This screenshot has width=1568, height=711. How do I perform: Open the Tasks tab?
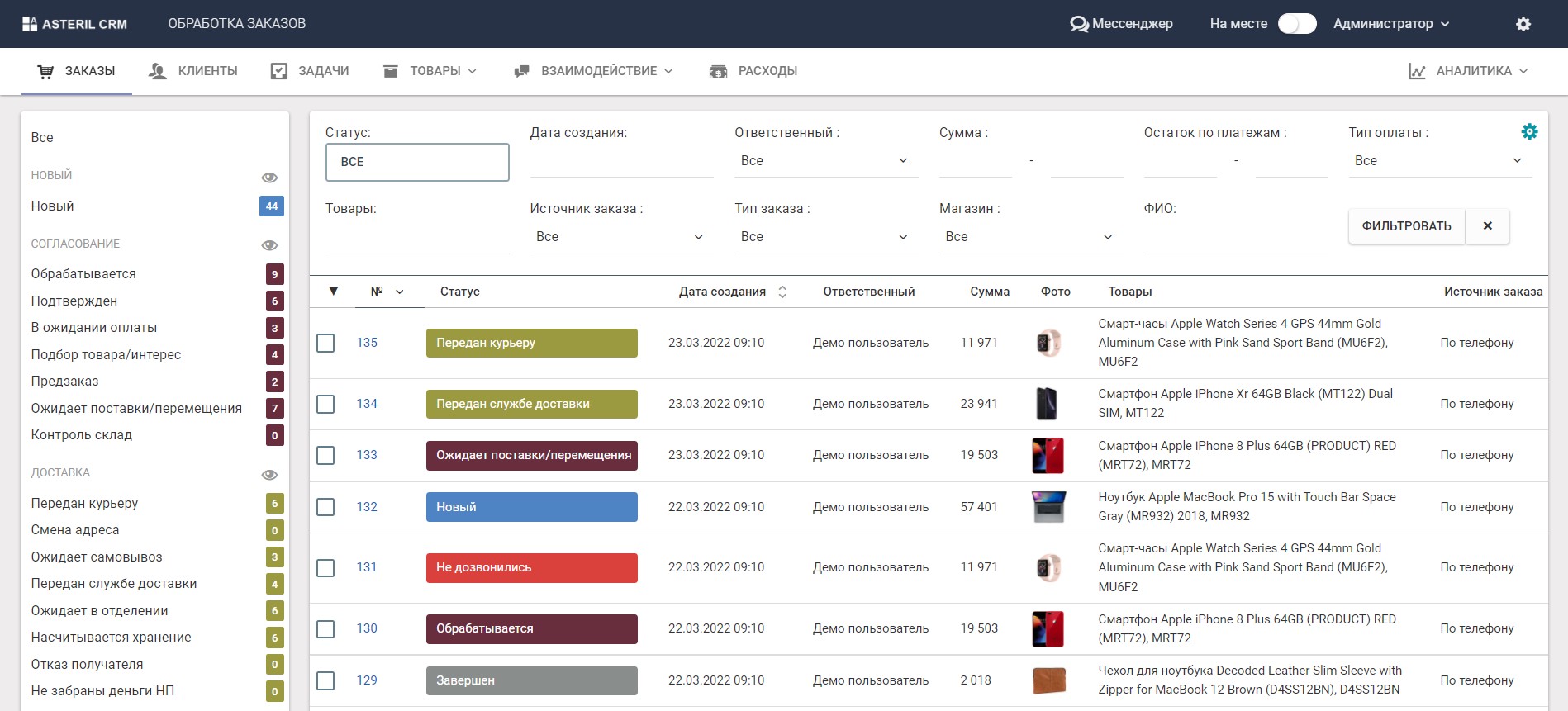point(310,71)
